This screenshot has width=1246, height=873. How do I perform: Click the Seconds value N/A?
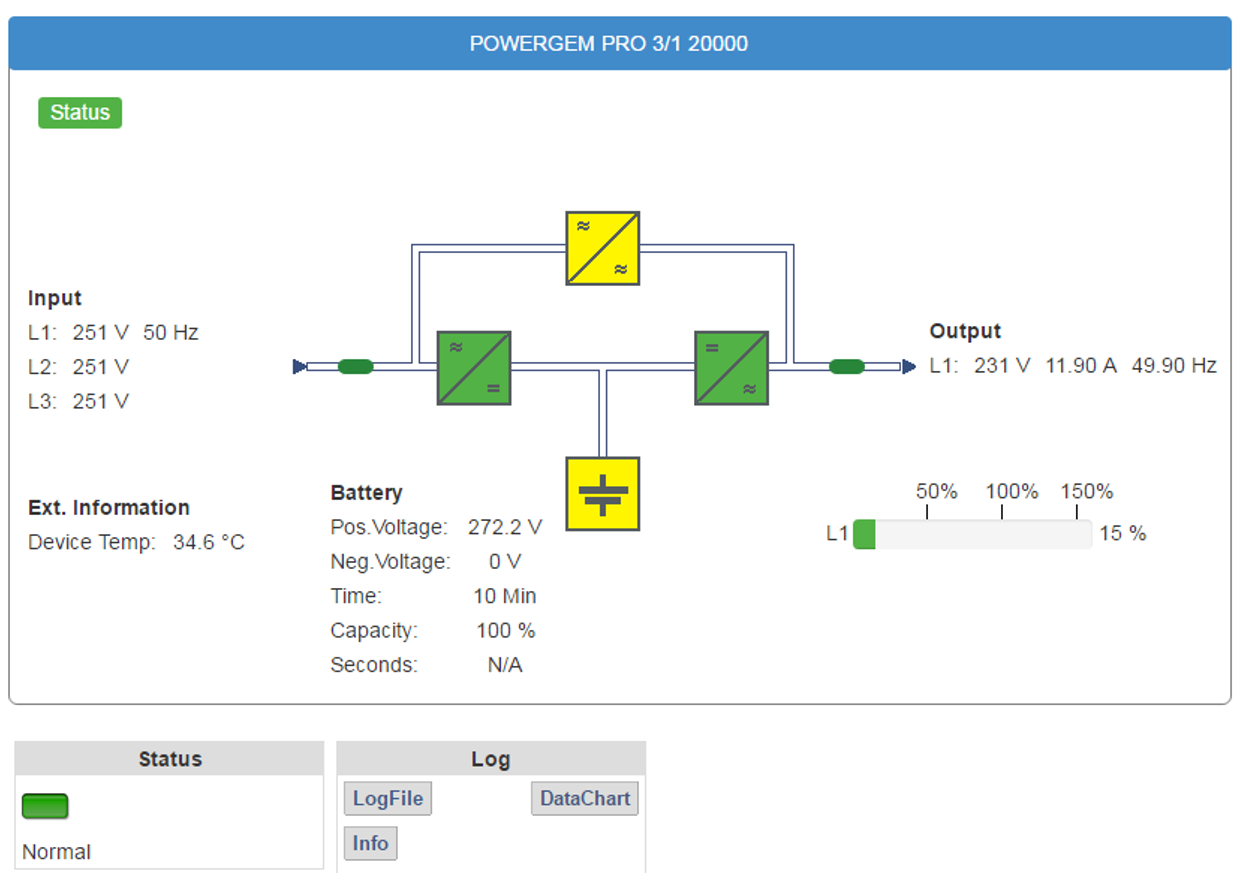(505, 665)
